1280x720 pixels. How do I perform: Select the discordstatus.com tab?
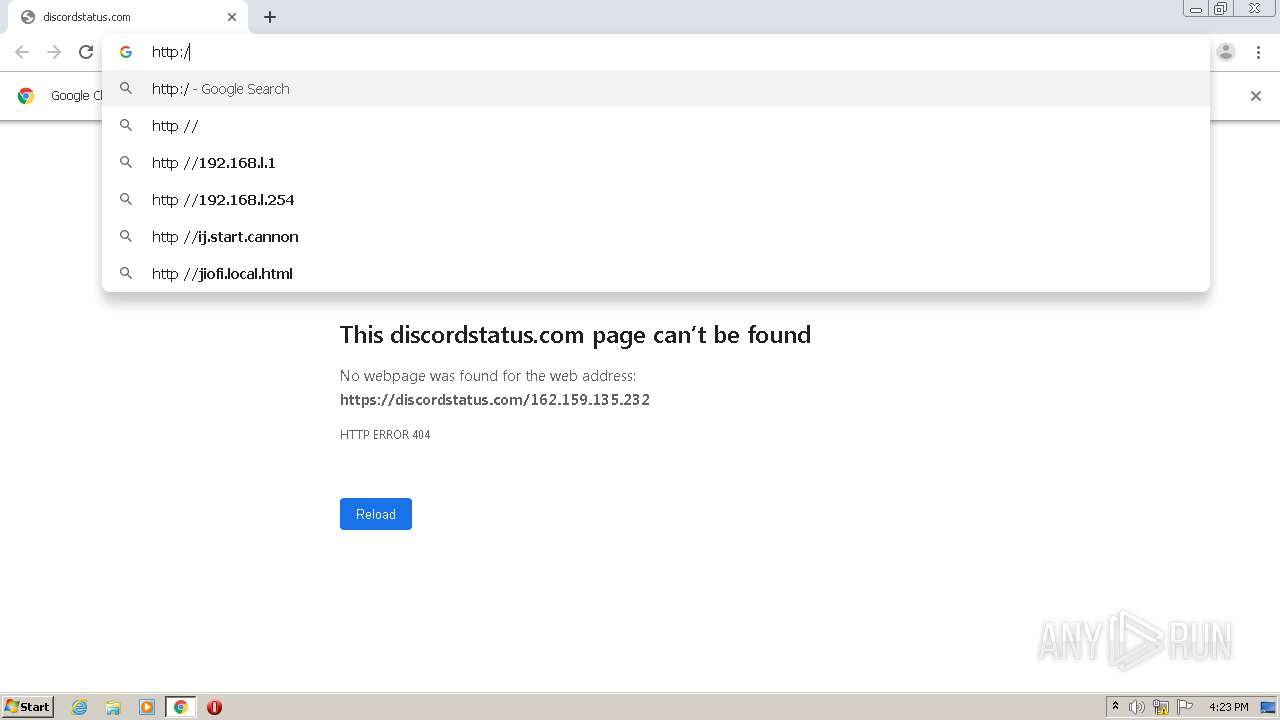coord(128,17)
